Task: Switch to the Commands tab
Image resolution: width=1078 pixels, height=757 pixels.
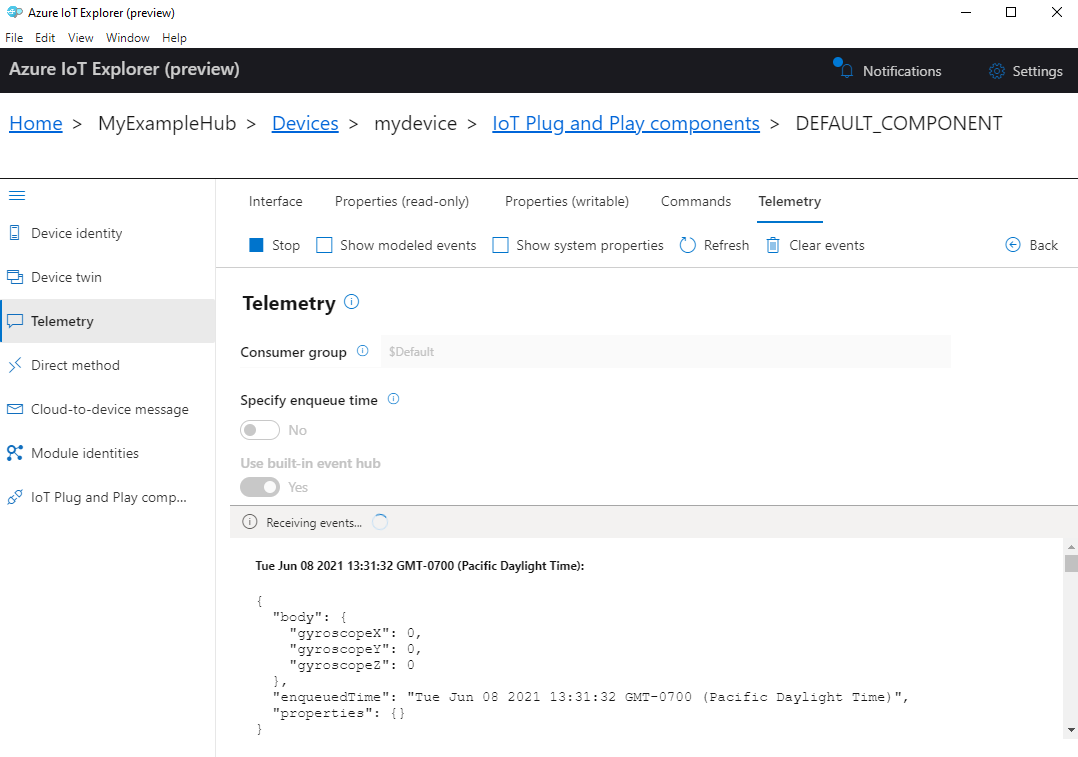Action: 695,201
